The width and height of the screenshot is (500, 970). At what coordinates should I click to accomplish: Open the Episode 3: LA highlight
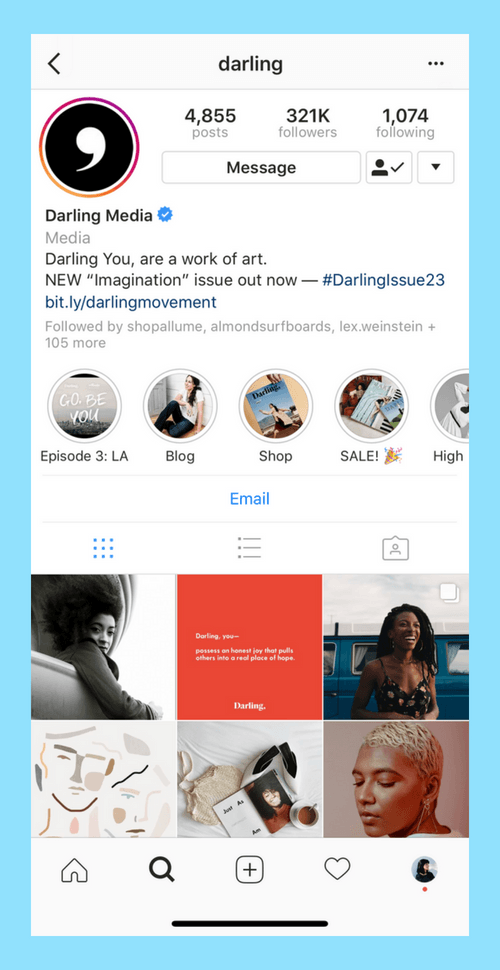[85, 406]
